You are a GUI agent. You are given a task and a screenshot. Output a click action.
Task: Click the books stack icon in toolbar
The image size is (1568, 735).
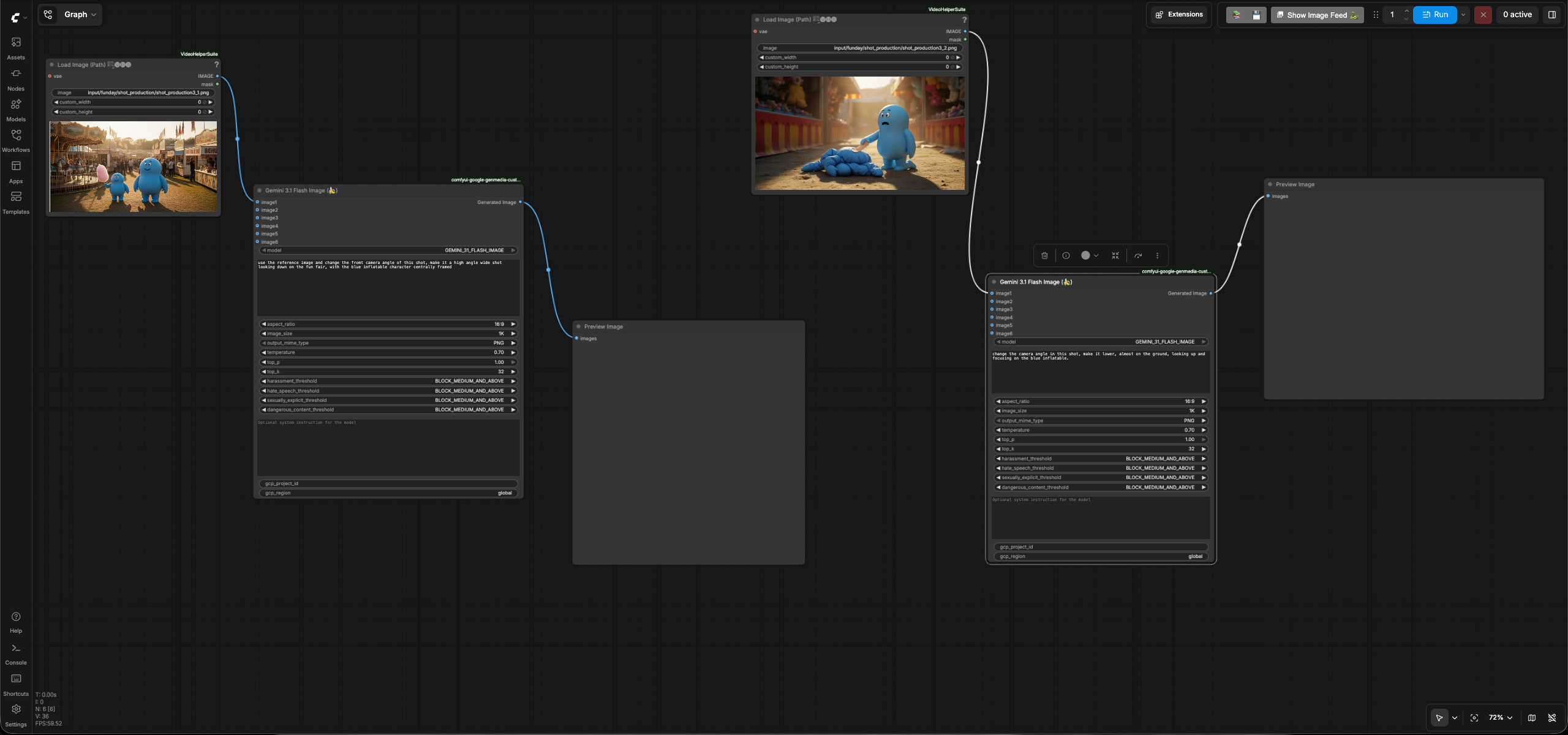tap(1237, 15)
